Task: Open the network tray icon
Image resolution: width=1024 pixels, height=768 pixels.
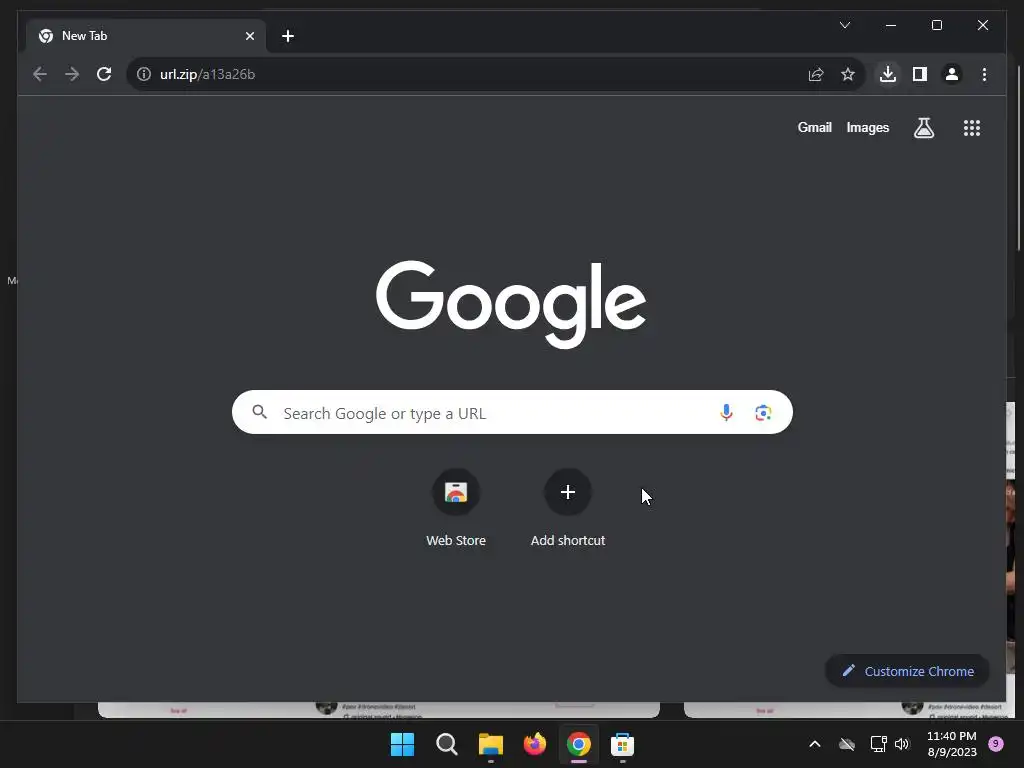Action: point(878,744)
